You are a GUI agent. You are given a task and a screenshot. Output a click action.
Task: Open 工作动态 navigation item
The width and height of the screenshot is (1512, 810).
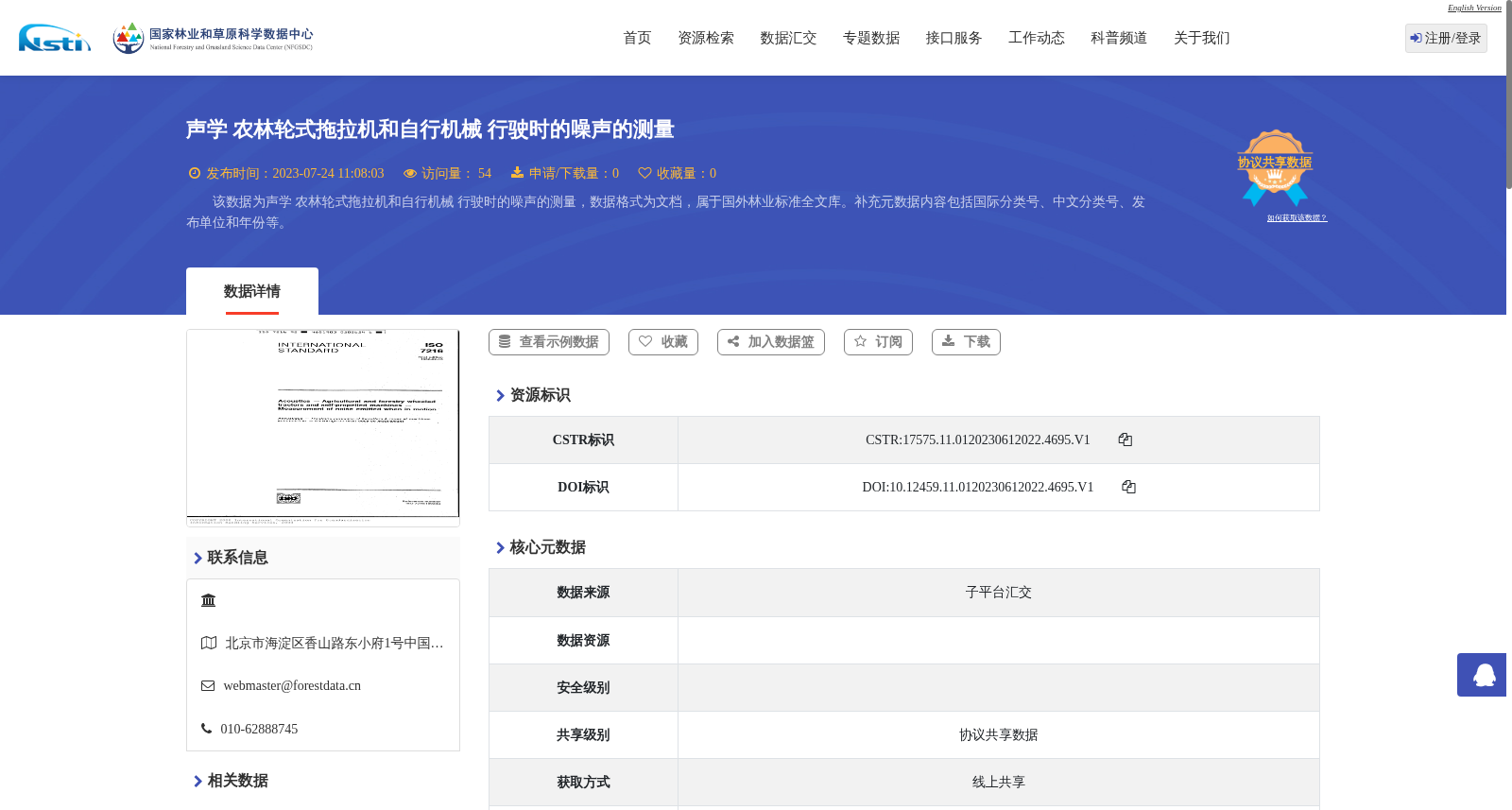[1037, 38]
